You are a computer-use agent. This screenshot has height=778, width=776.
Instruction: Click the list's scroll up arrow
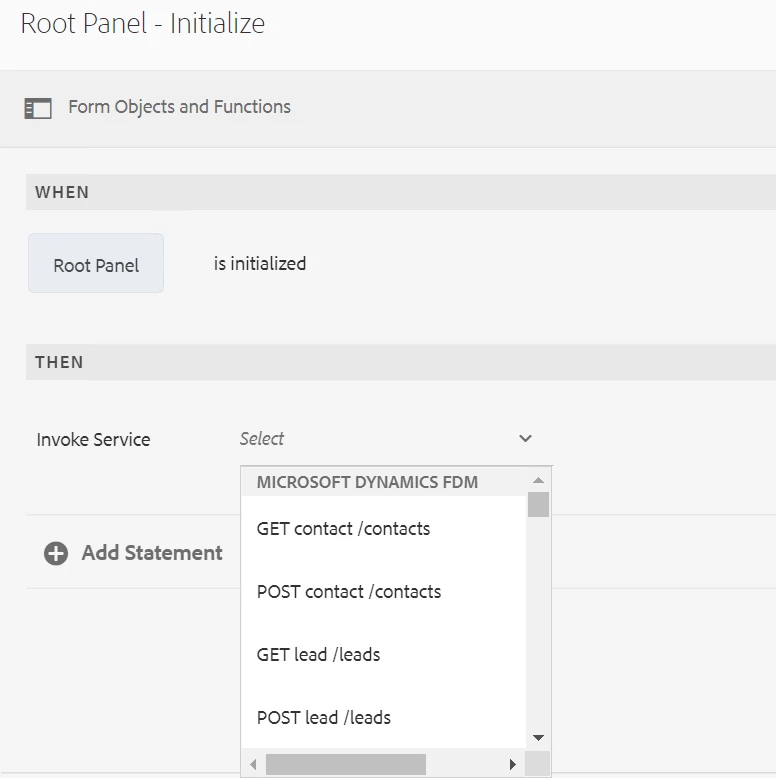click(538, 481)
